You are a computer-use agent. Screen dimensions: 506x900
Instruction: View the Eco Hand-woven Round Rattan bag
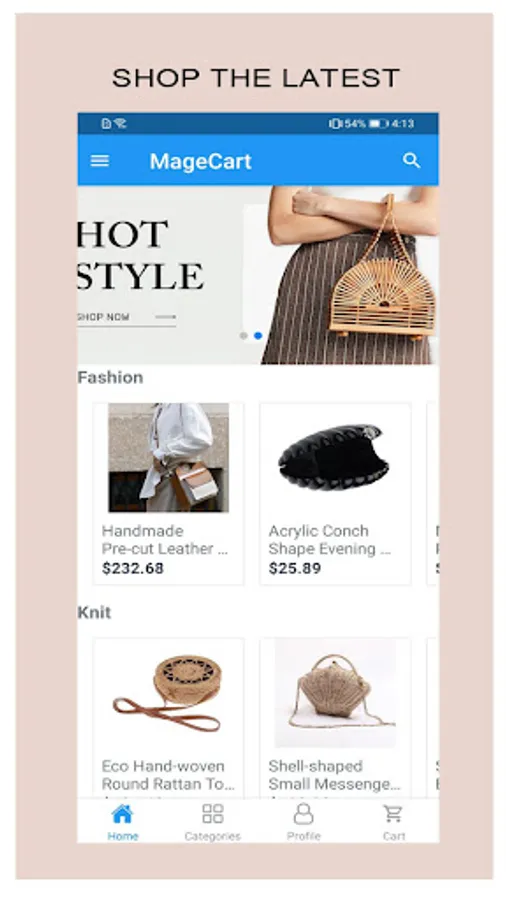coord(169,693)
